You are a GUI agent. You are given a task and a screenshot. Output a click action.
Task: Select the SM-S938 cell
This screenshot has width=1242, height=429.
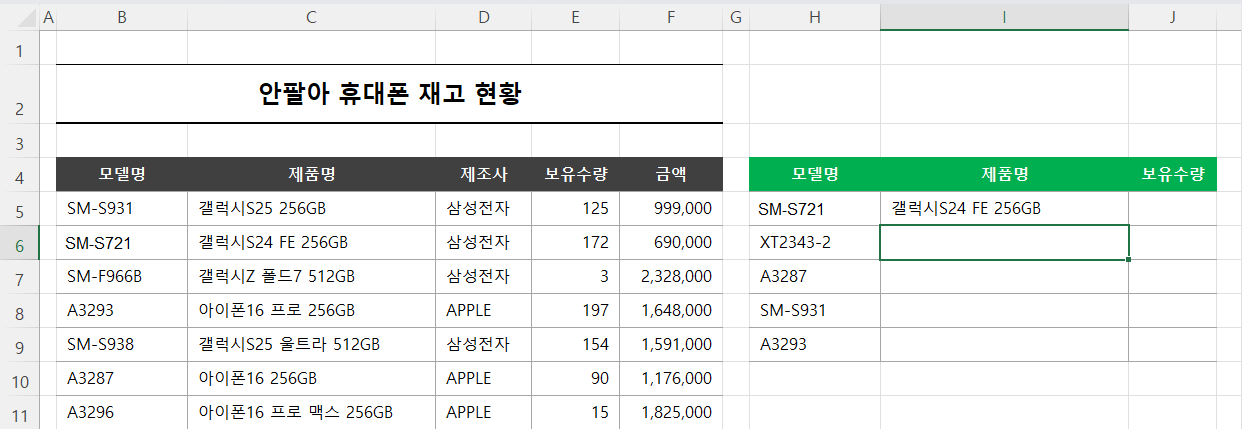click(122, 344)
